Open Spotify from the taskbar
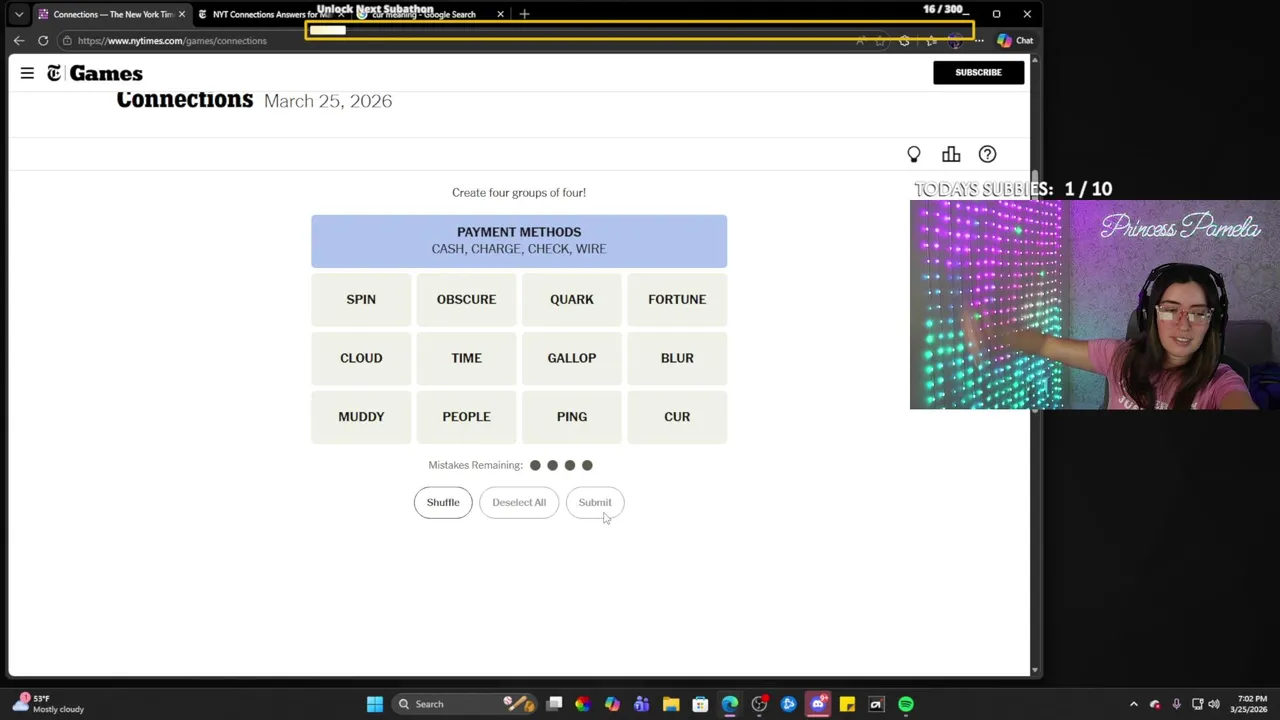The image size is (1280, 720). coord(906,704)
